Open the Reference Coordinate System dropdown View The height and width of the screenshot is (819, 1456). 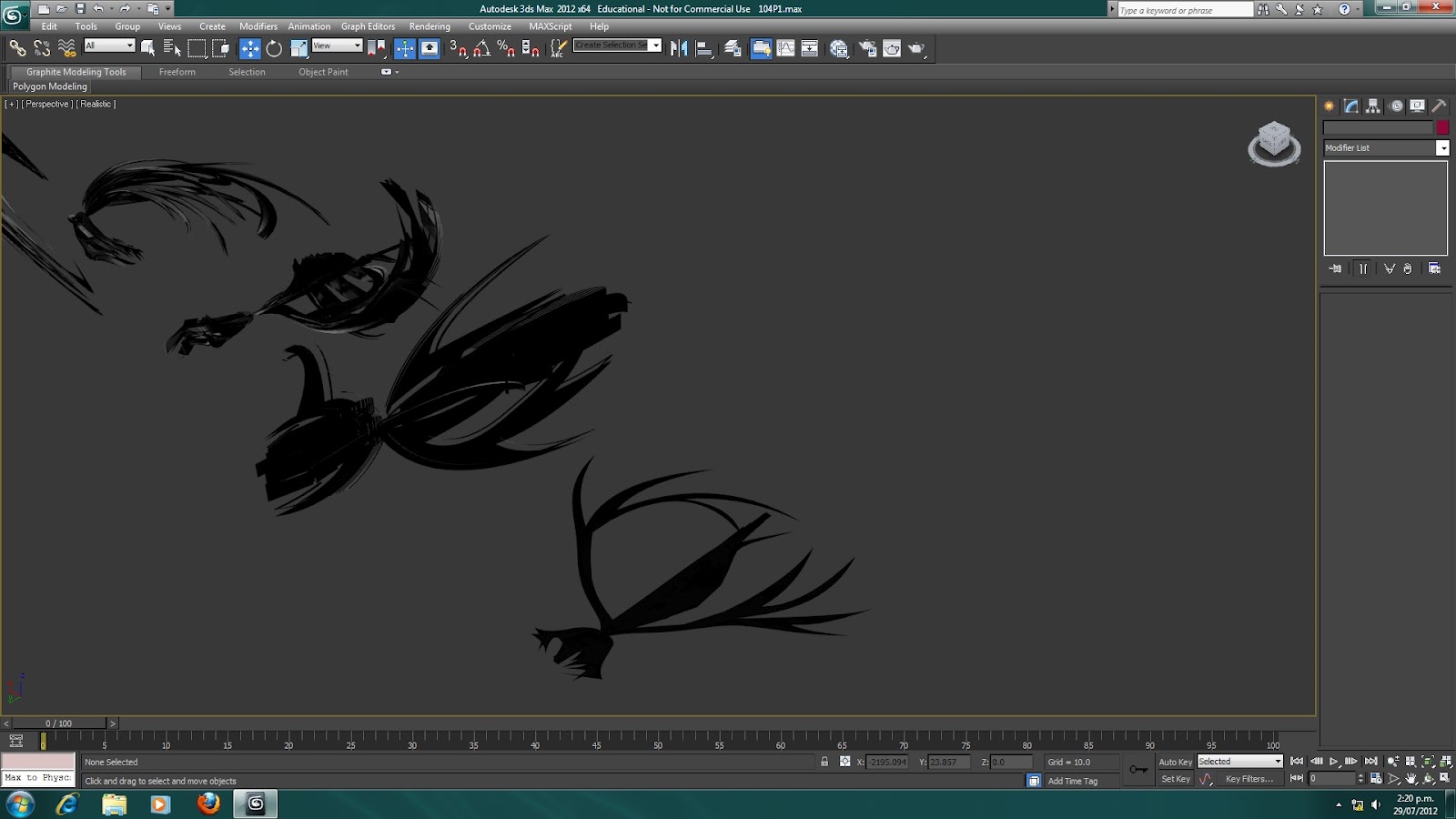coord(337,45)
